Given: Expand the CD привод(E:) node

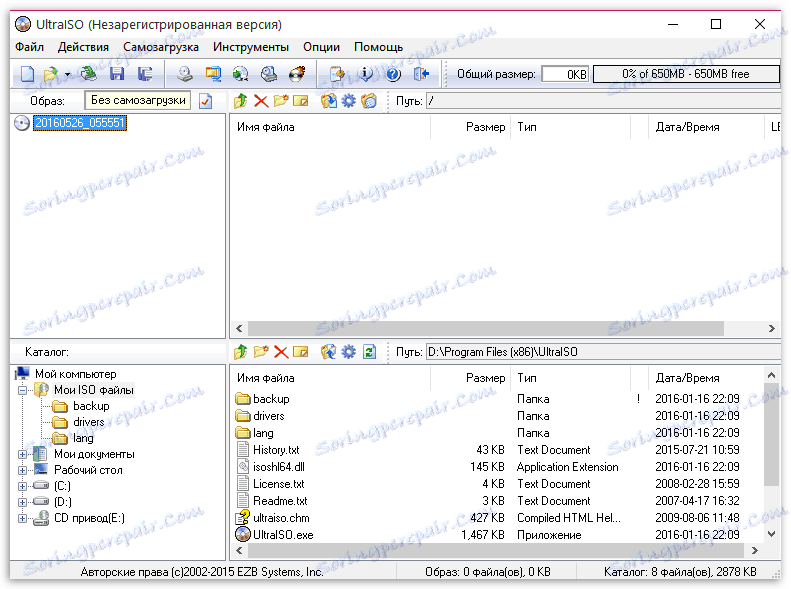Looking at the screenshot, I should [x=22, y=518].
